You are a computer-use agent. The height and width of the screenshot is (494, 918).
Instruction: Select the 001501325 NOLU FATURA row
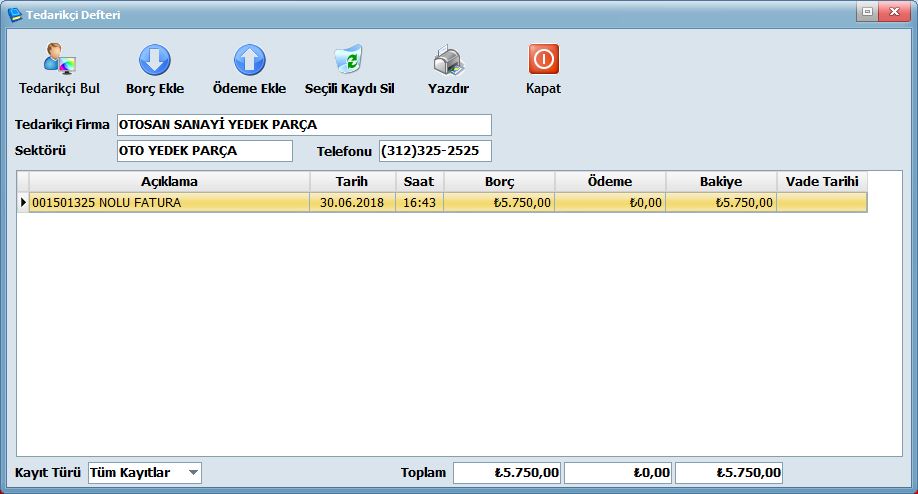click(169, 202)
